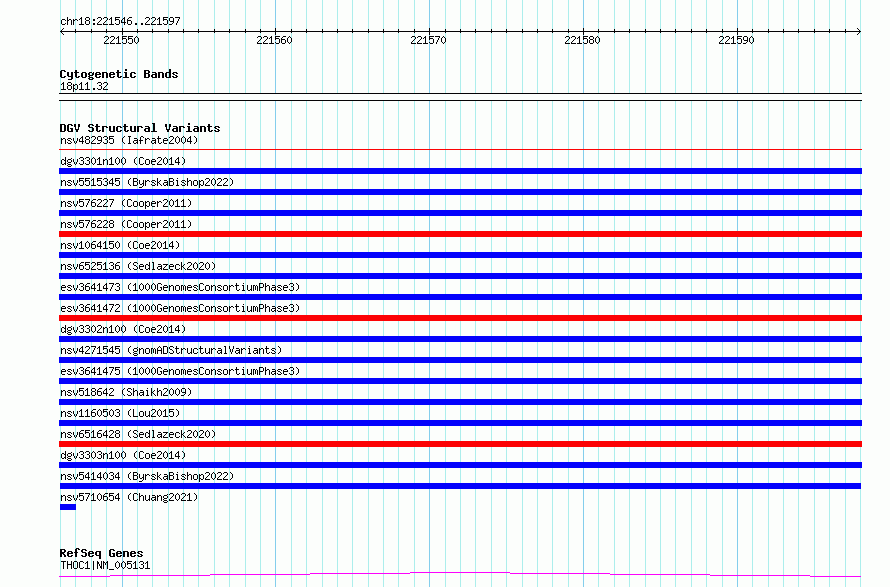Open nsv1160503 (Lou2015) label
890x587 pixels.
click(x=120, y=413)
